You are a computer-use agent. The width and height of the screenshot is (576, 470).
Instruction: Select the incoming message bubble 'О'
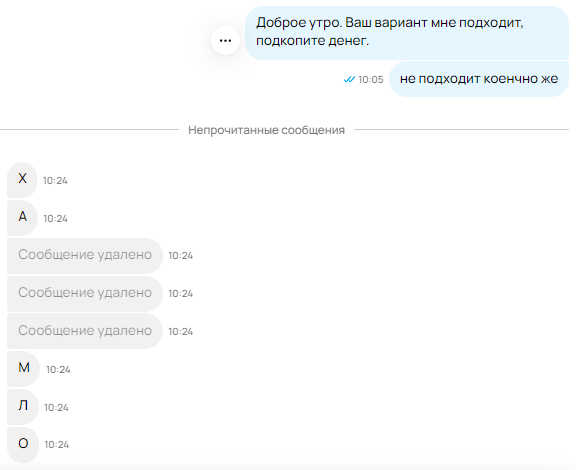tap(23, 444)
